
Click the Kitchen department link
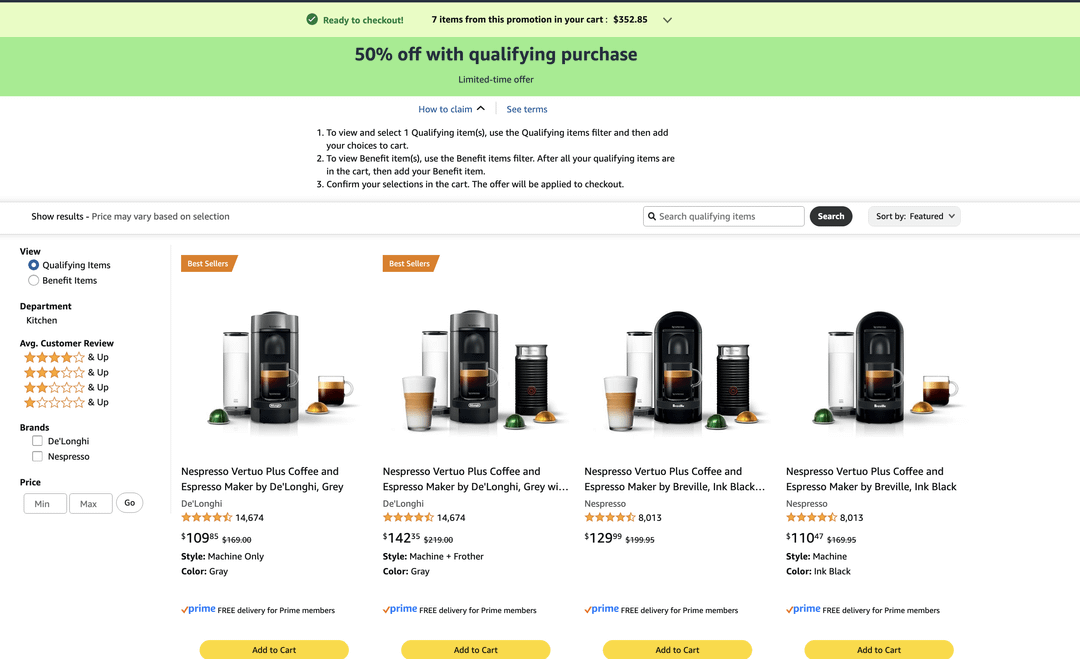pos(41,320)
